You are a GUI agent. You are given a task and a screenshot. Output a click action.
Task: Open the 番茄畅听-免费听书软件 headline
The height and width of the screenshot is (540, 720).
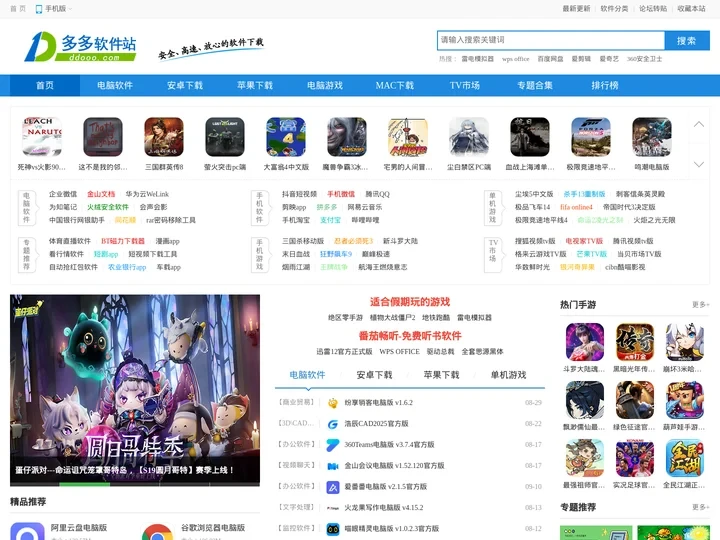(410, 336)
